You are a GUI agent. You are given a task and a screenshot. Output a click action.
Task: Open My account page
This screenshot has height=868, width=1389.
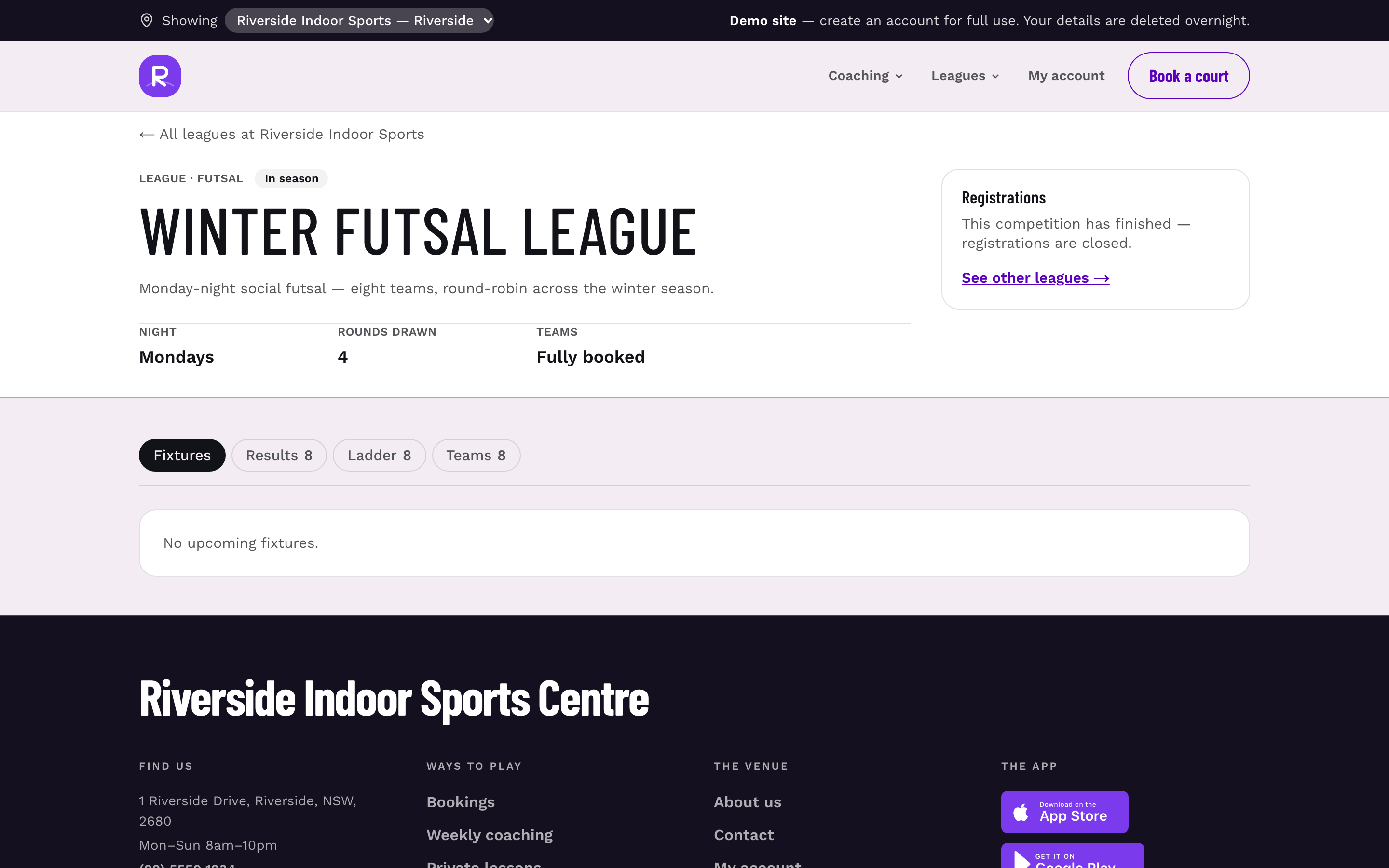tap(1066, 76)
